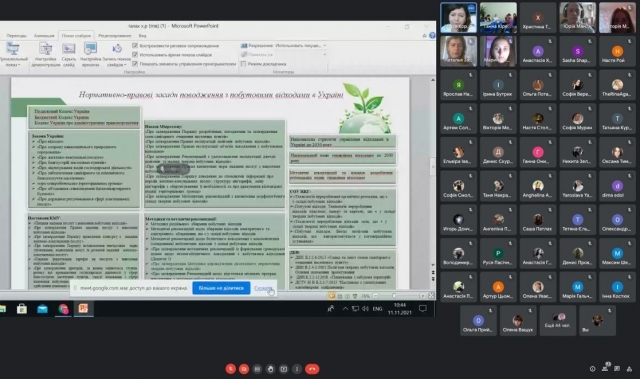Click Більше не ділитися button

click(221, 288)
